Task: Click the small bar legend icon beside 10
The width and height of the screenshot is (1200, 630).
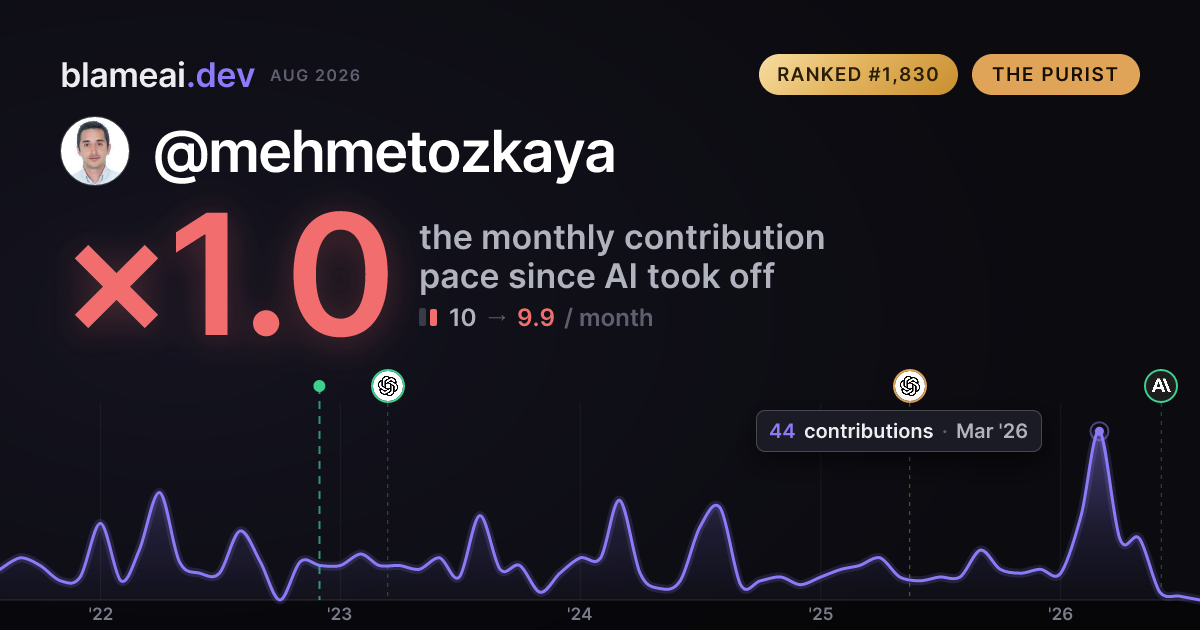Action: [x=428, y=318]
